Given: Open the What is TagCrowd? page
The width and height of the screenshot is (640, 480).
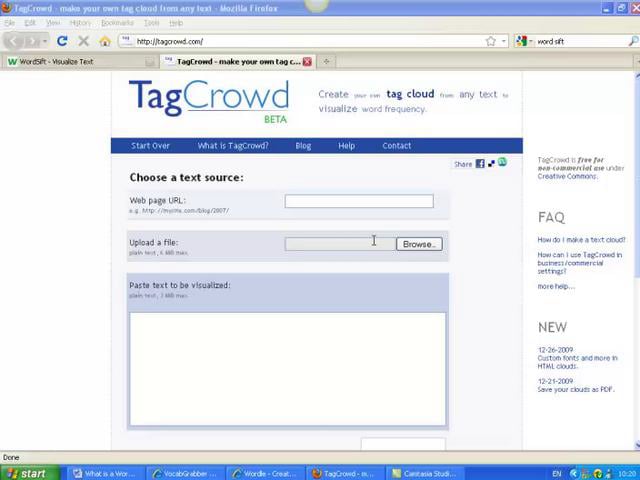Looking at the screenshot, I should [x=233, y=146].
